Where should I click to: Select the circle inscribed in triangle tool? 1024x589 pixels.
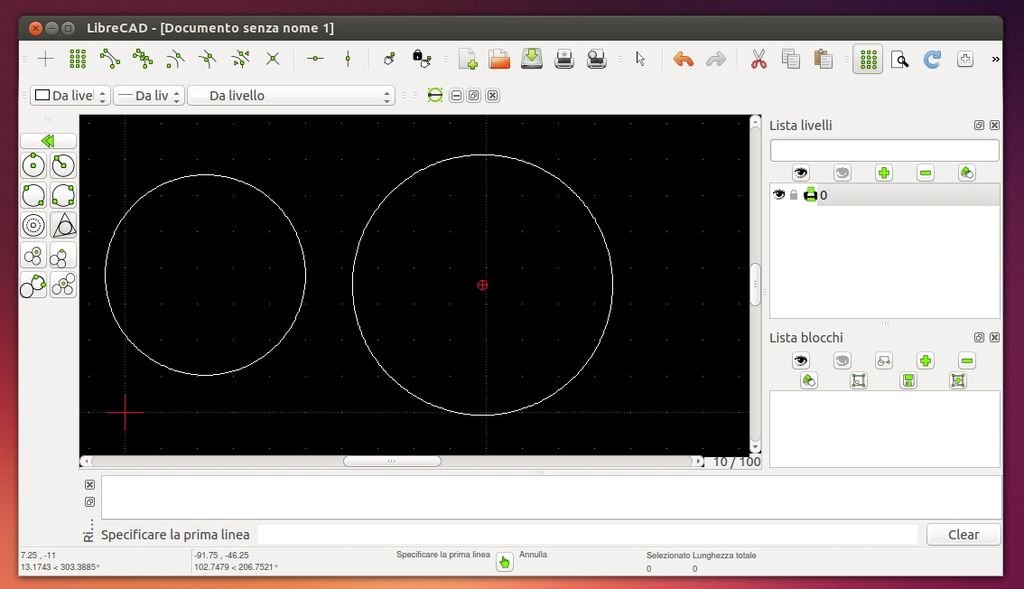click(63, 225)
